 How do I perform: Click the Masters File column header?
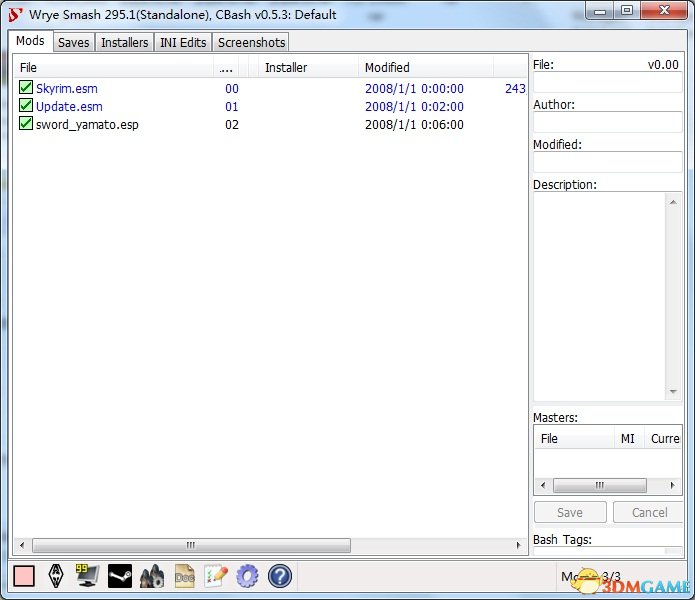coord(575,439)
